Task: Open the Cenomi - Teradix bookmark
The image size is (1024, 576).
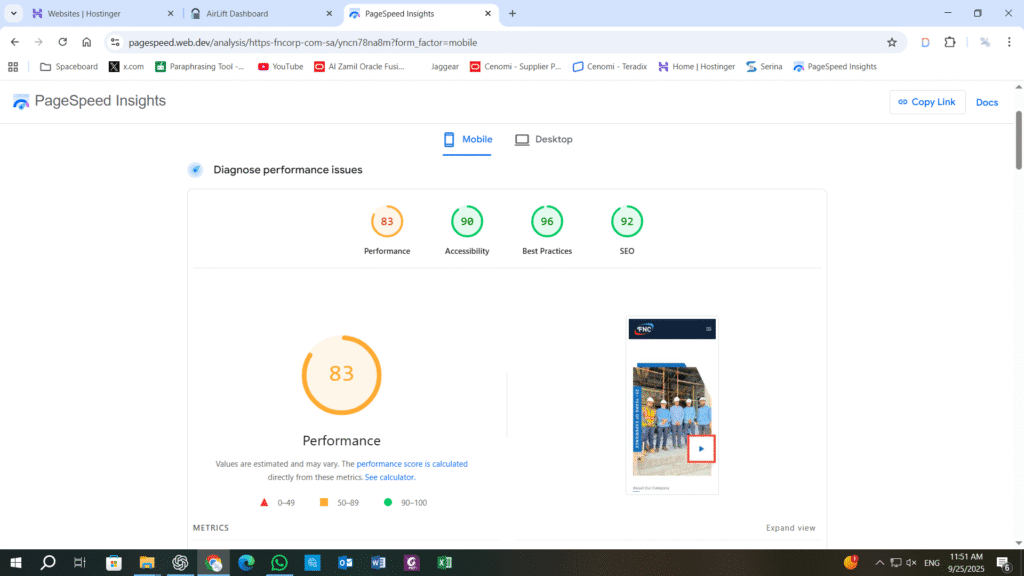Action: (609, 67)
